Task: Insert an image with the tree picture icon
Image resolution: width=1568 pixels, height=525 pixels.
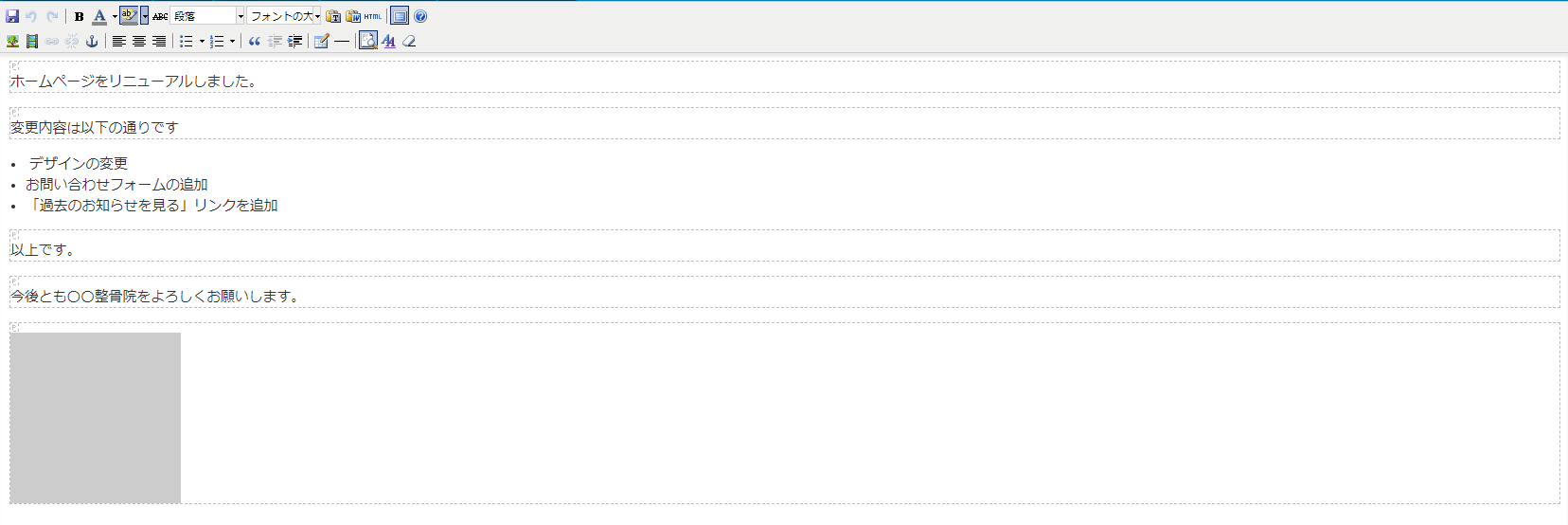Action: tap(12, 42)
